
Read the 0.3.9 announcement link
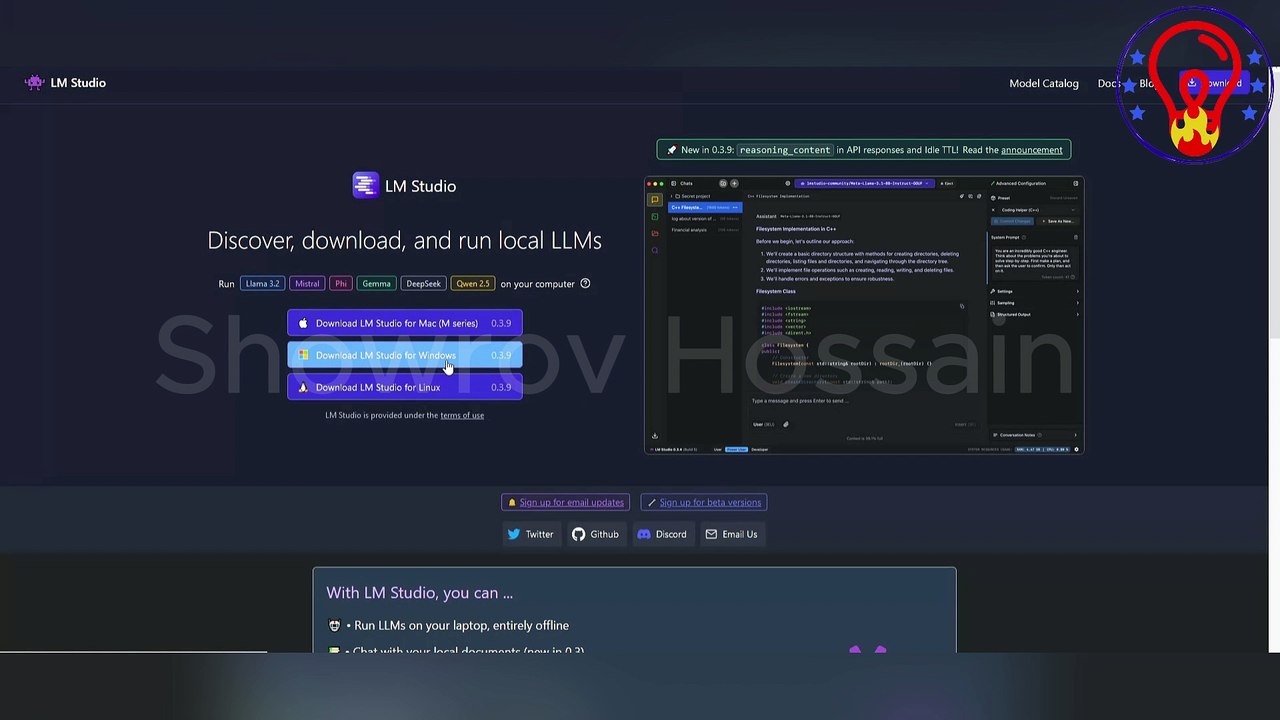click(x=1031, y=150)
